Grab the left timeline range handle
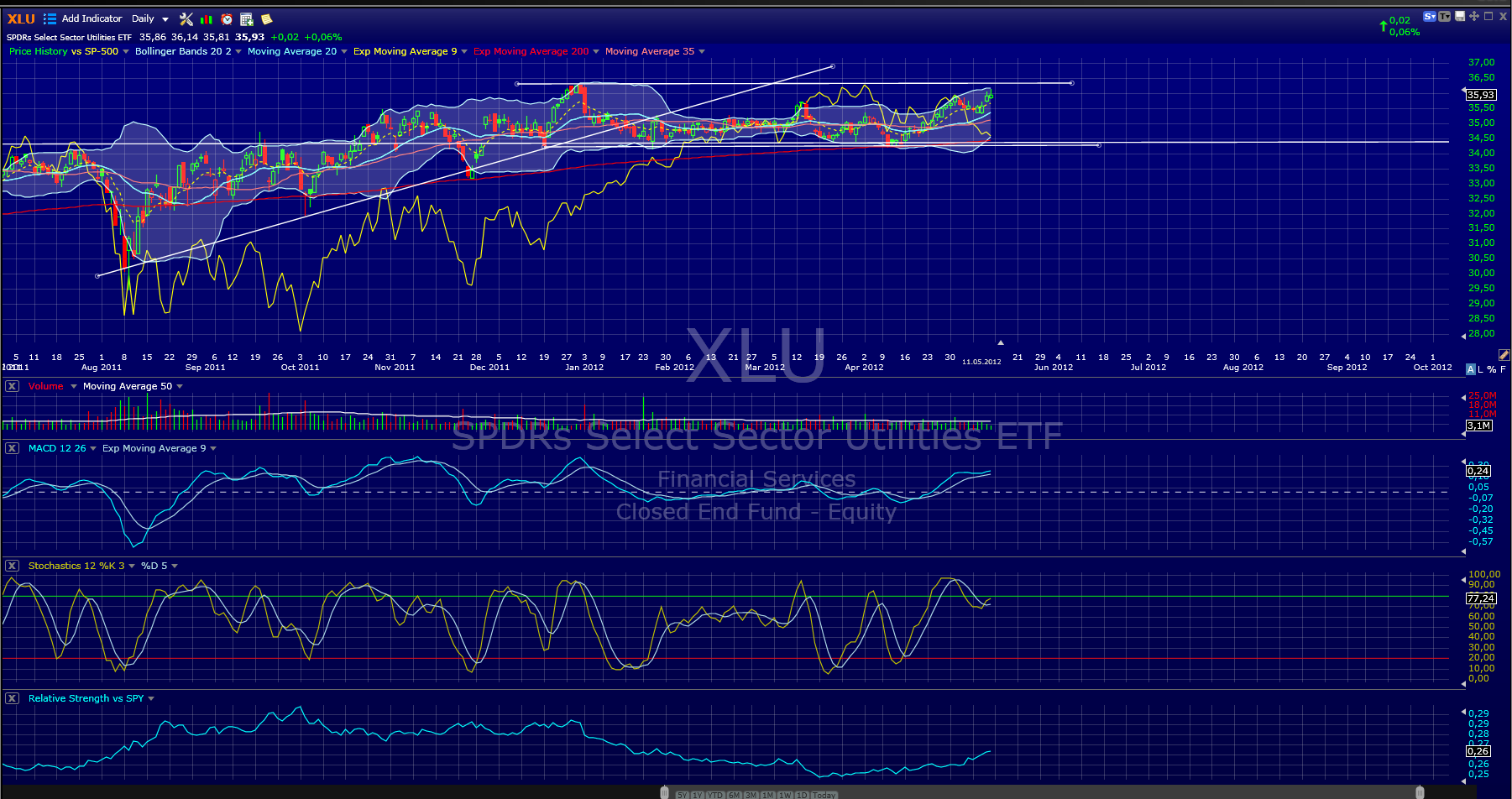The image size is (1512, 799). tap(664, 793)
